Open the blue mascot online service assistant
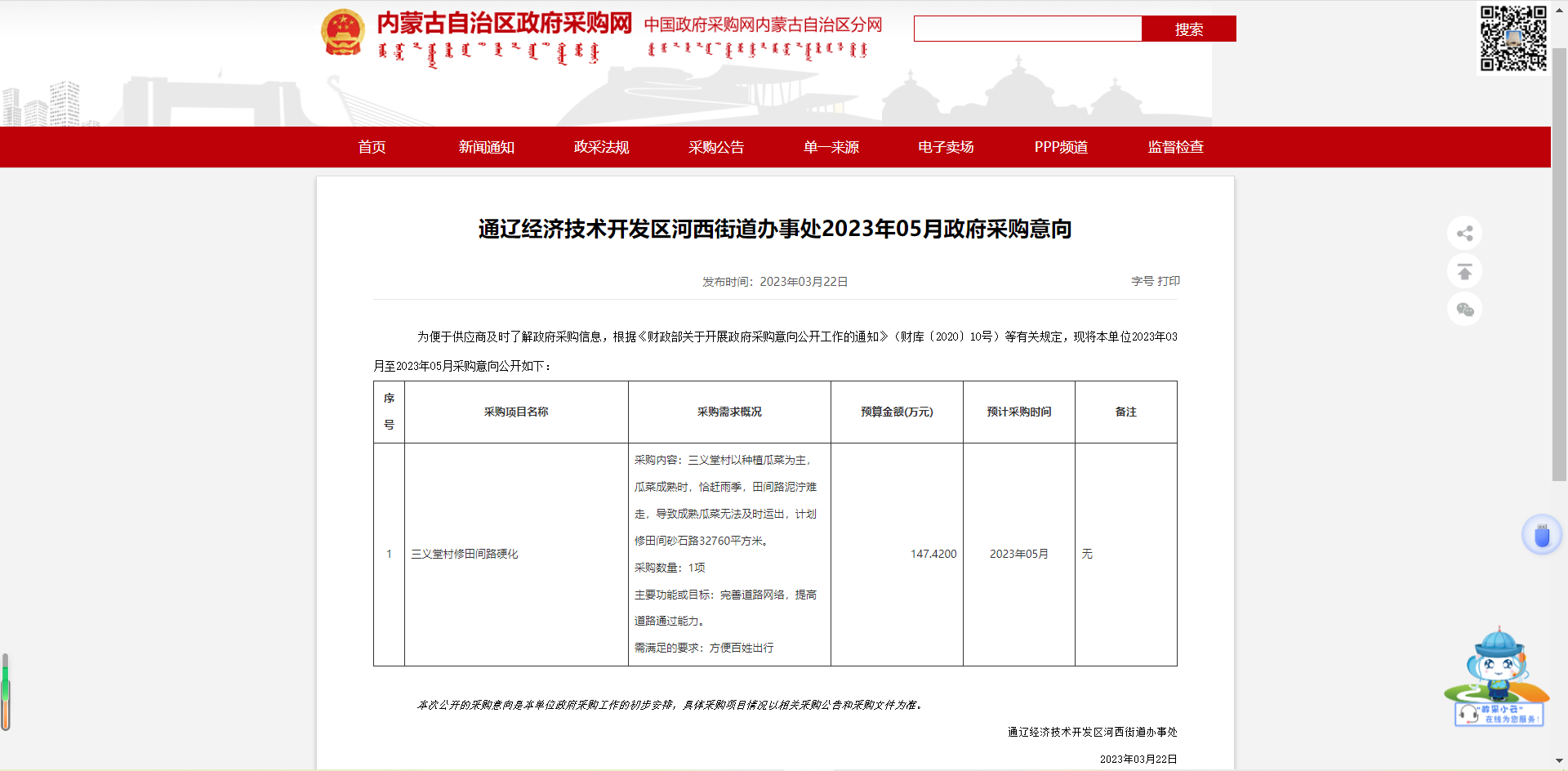 click(x=1498, y=677)
